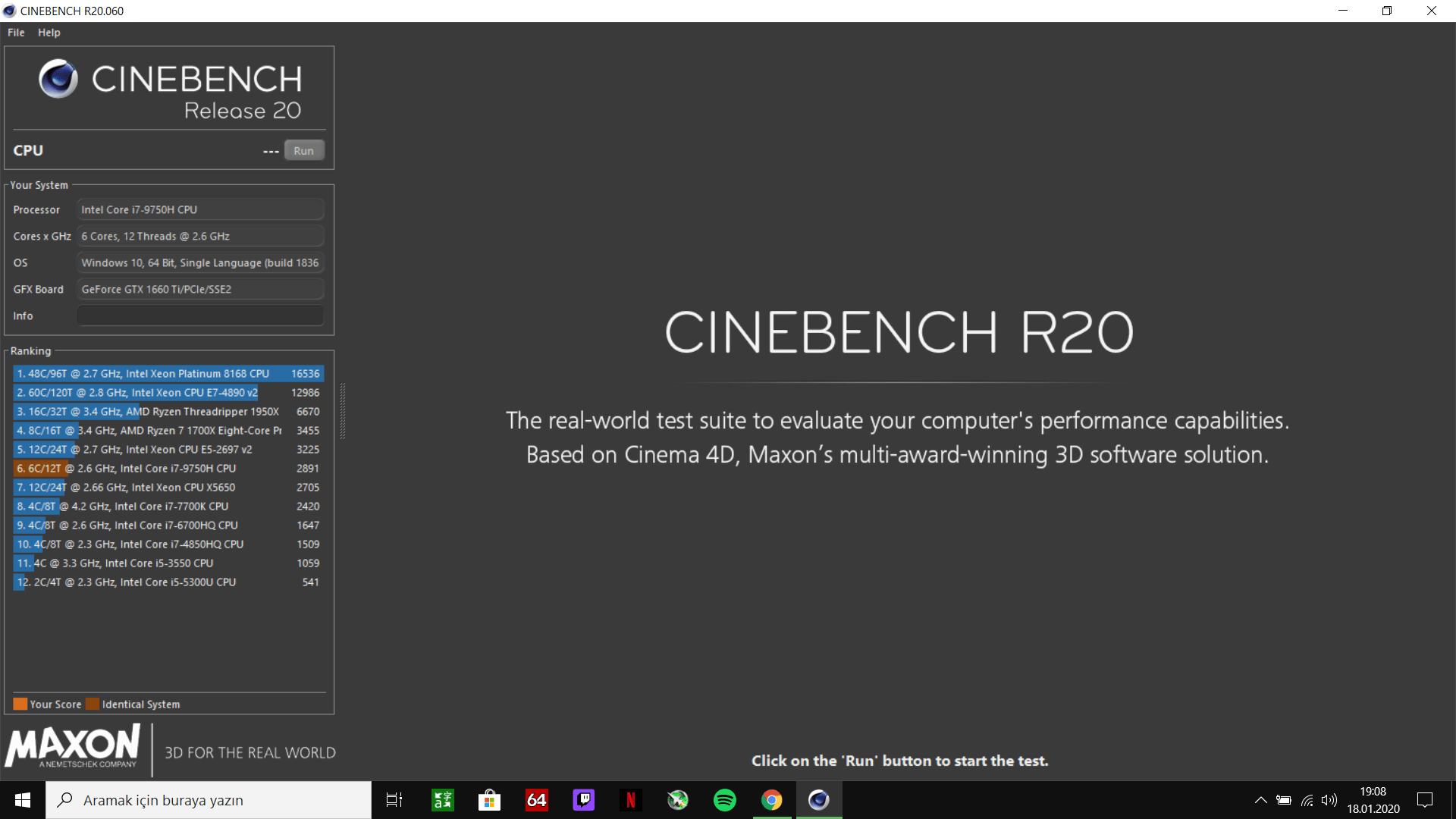Click the Task View taskbar icon
This screenshot has width=1456, height=819.
[394, 800]
